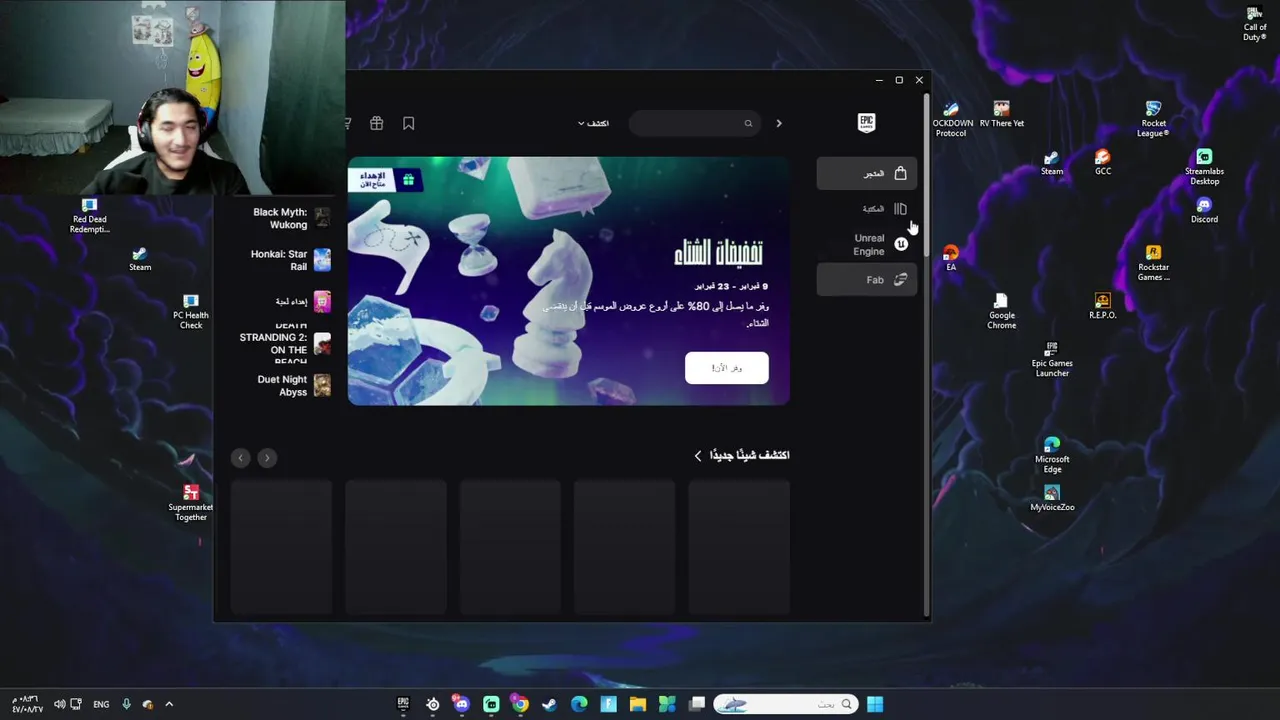Open the taskbar clock and date
This screenshot has height=720, width=1280.
27,704
